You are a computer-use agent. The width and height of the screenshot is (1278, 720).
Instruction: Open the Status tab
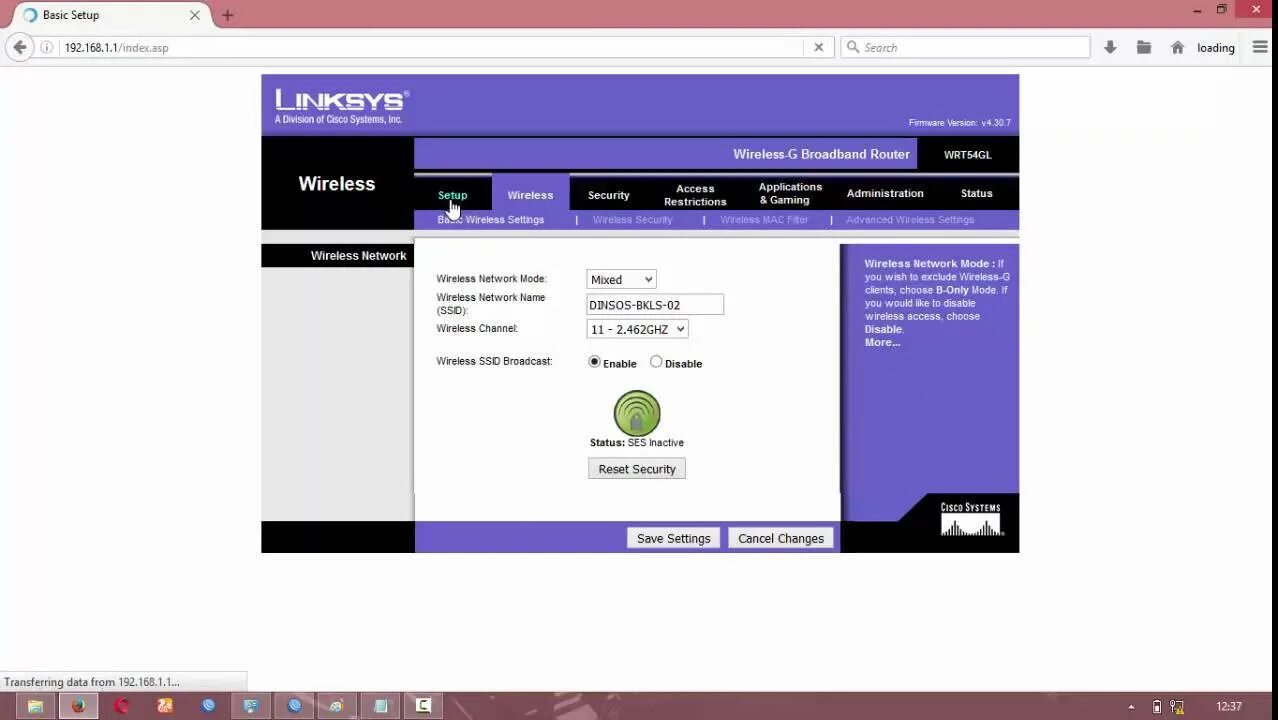pos(976,193)
